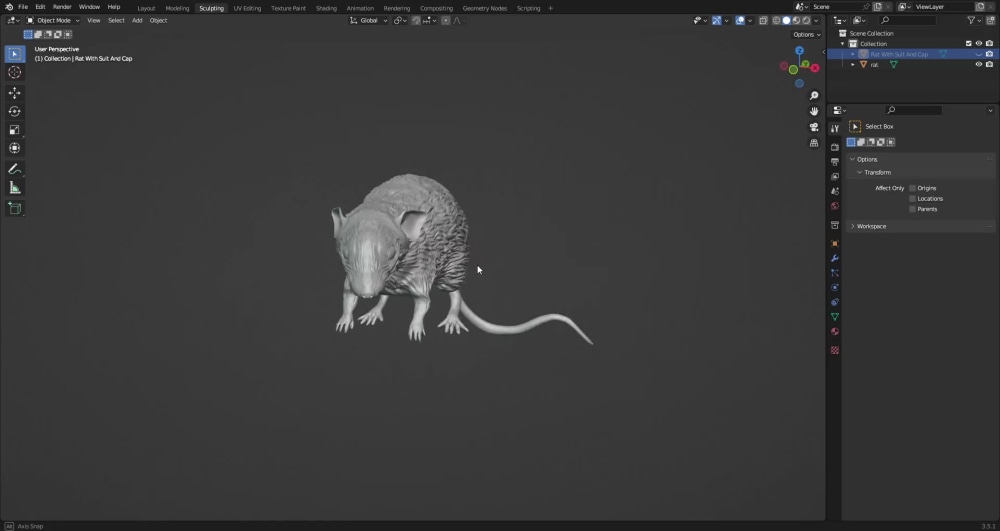Expand the 'rat' object tree item
The image size is (1000, 531).
853,64
